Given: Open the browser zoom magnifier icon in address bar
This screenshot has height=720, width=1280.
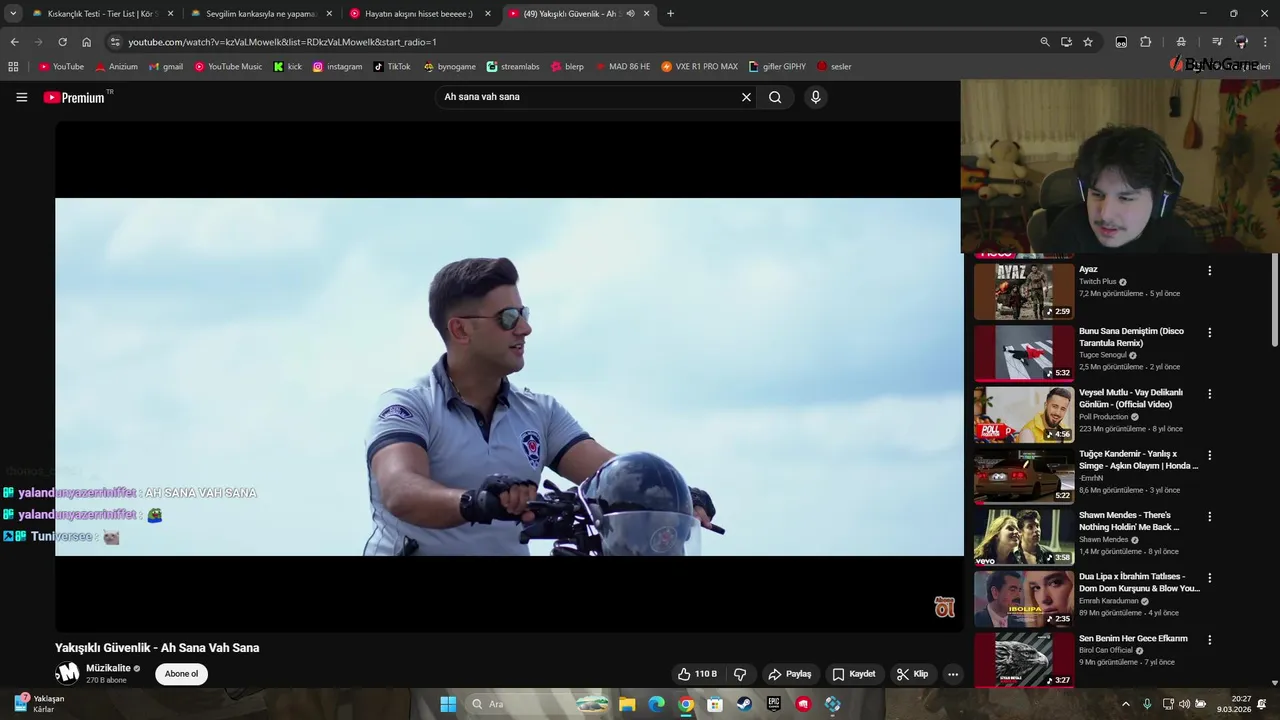Looking at the screenshot, I should point(1045,42).
